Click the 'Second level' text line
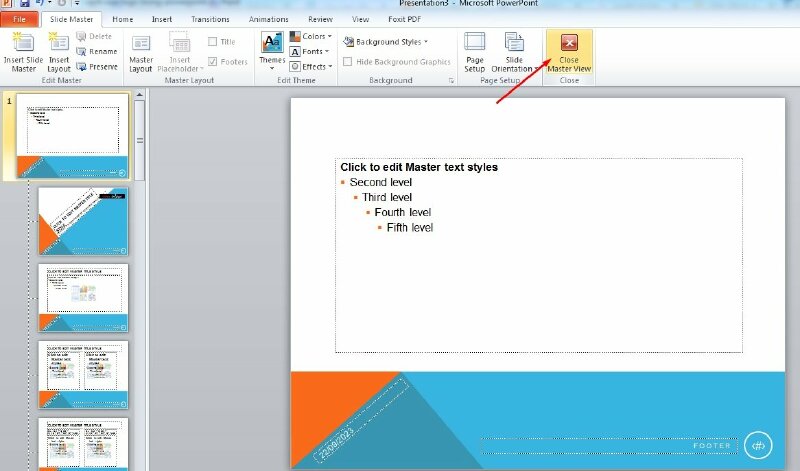Screen dimensions: 800x471 click(381, 182)
